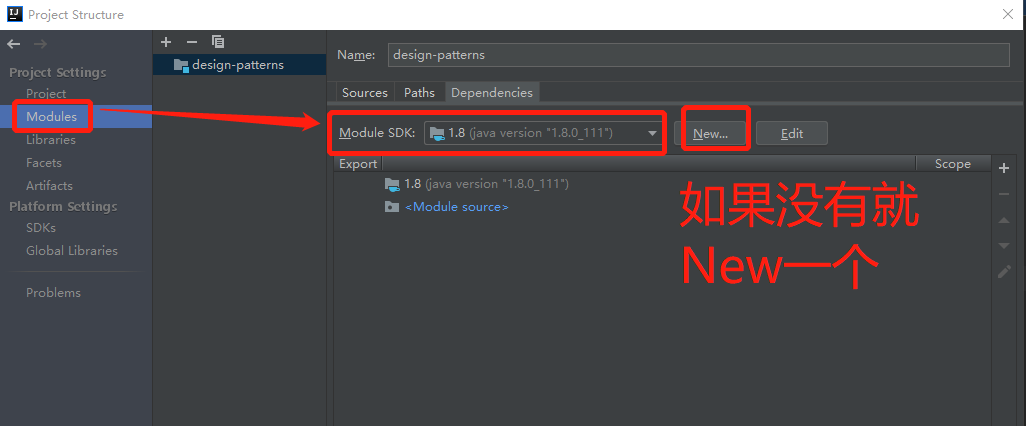Copy the selected module with the copy icon

point(218,42)
